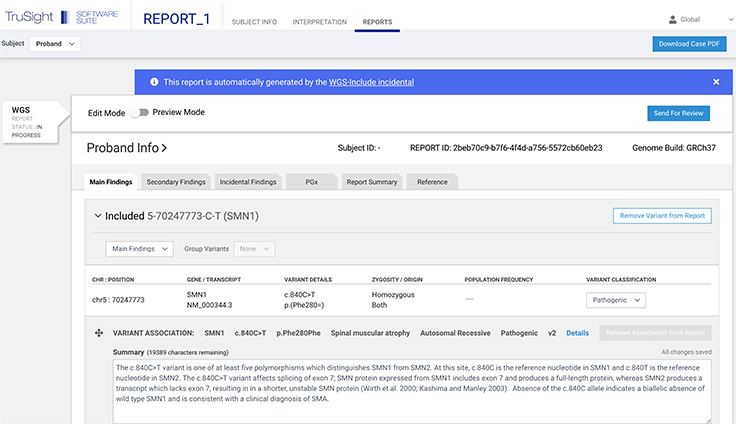This screenshot has height=424, width=736.
Task: Switch to the Secondary Findings tab
Action: [176, 182]
